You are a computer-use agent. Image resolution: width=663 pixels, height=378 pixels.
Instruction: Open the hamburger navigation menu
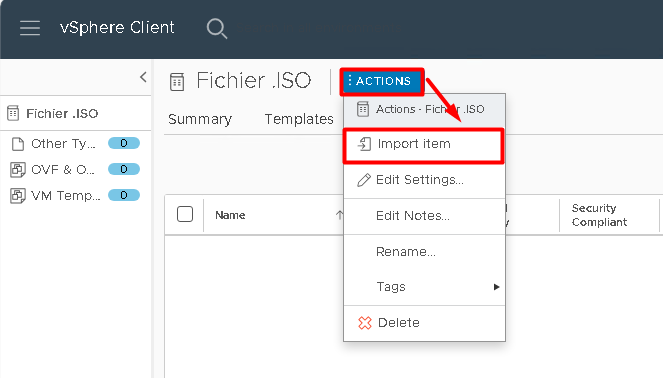point(30,28)
